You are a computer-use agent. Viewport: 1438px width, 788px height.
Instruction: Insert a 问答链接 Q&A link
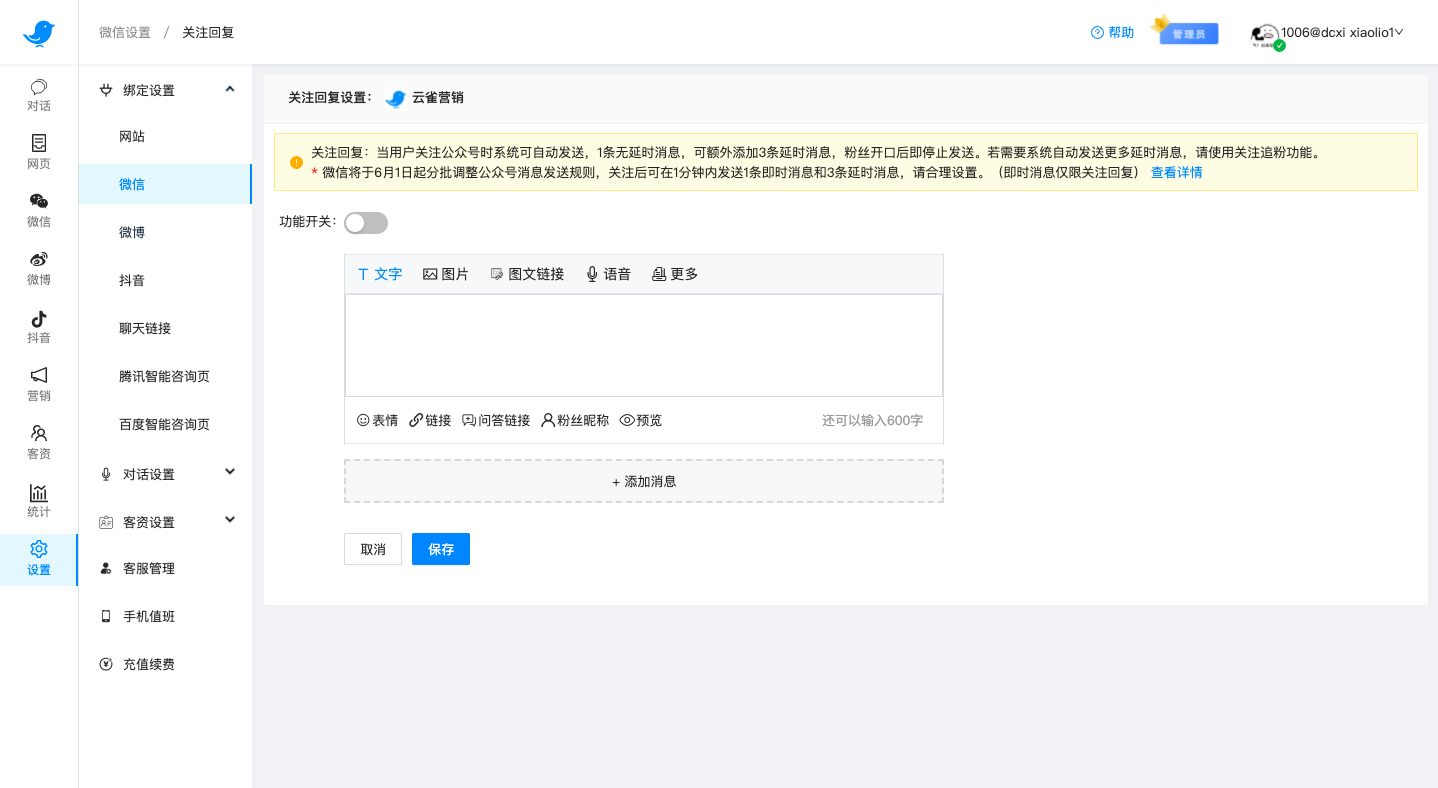(x=496, y=420)
